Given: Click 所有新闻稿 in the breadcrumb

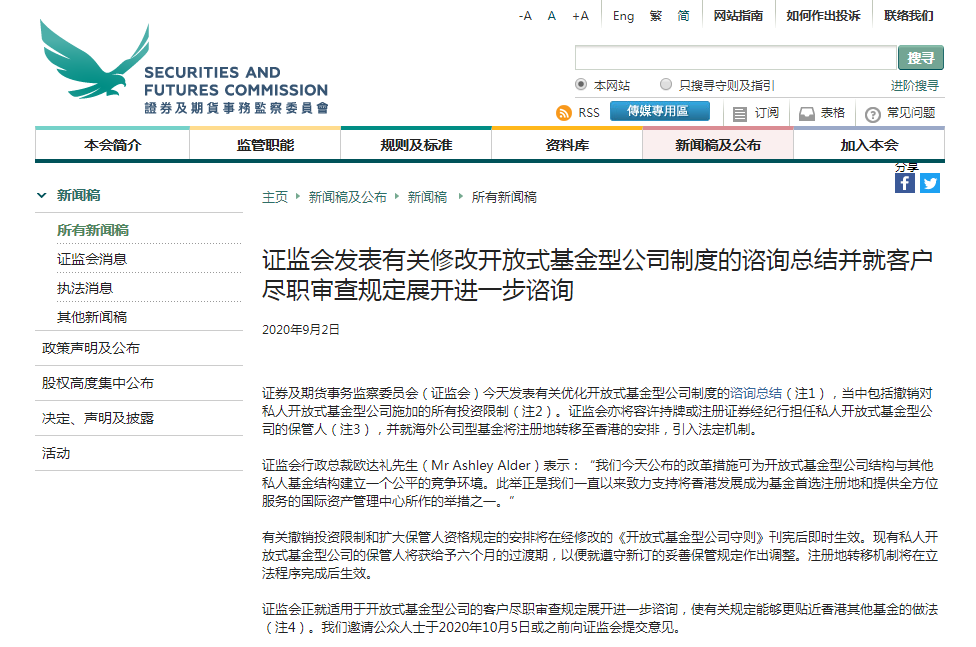Looking at the screenshot, I should 504,197.
